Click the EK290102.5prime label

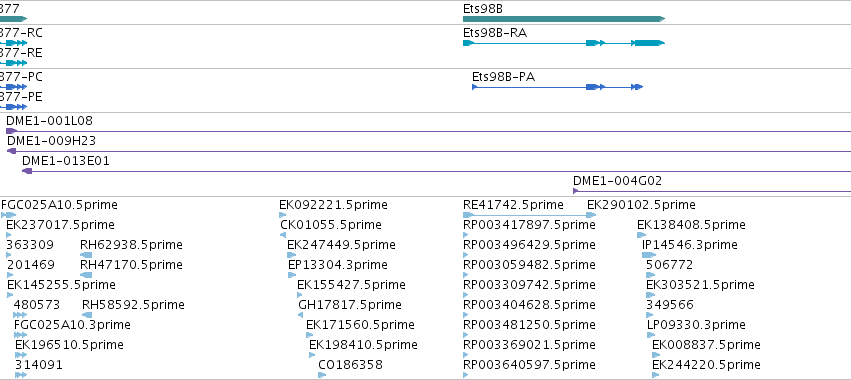641,205
